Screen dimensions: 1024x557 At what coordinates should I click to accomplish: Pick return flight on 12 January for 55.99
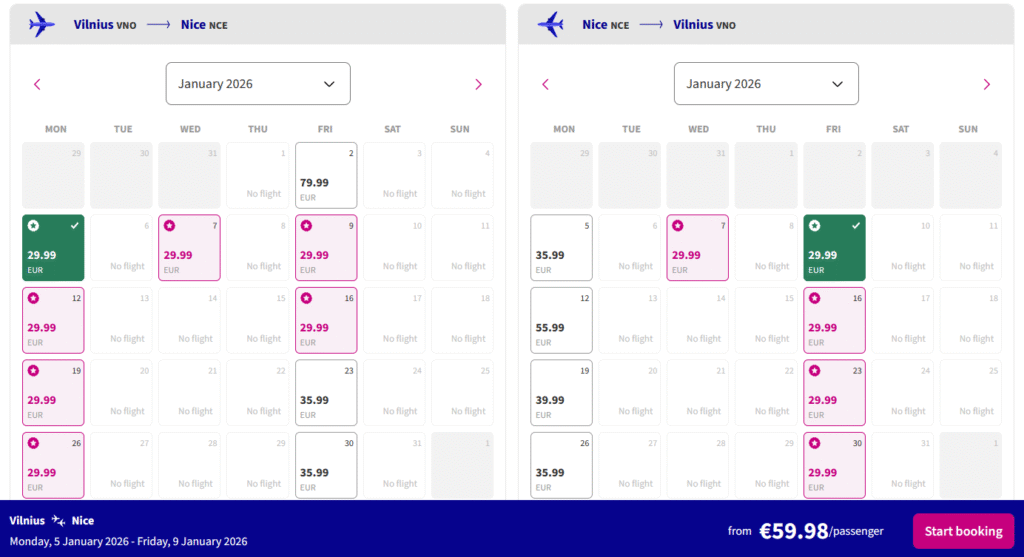click(561, 321)
